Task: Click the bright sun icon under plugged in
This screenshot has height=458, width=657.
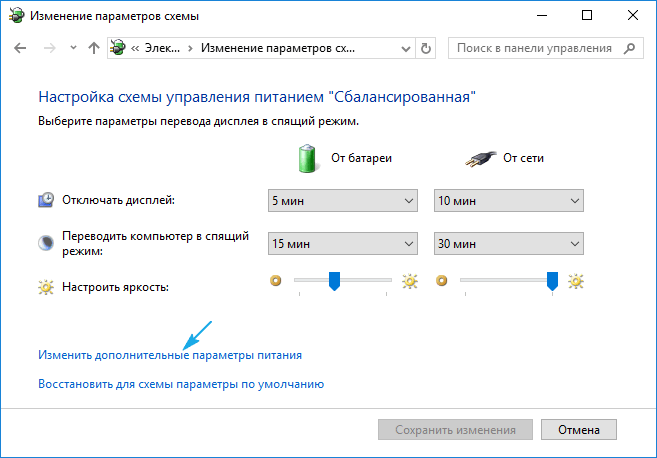Action: [x=575, y=282]
